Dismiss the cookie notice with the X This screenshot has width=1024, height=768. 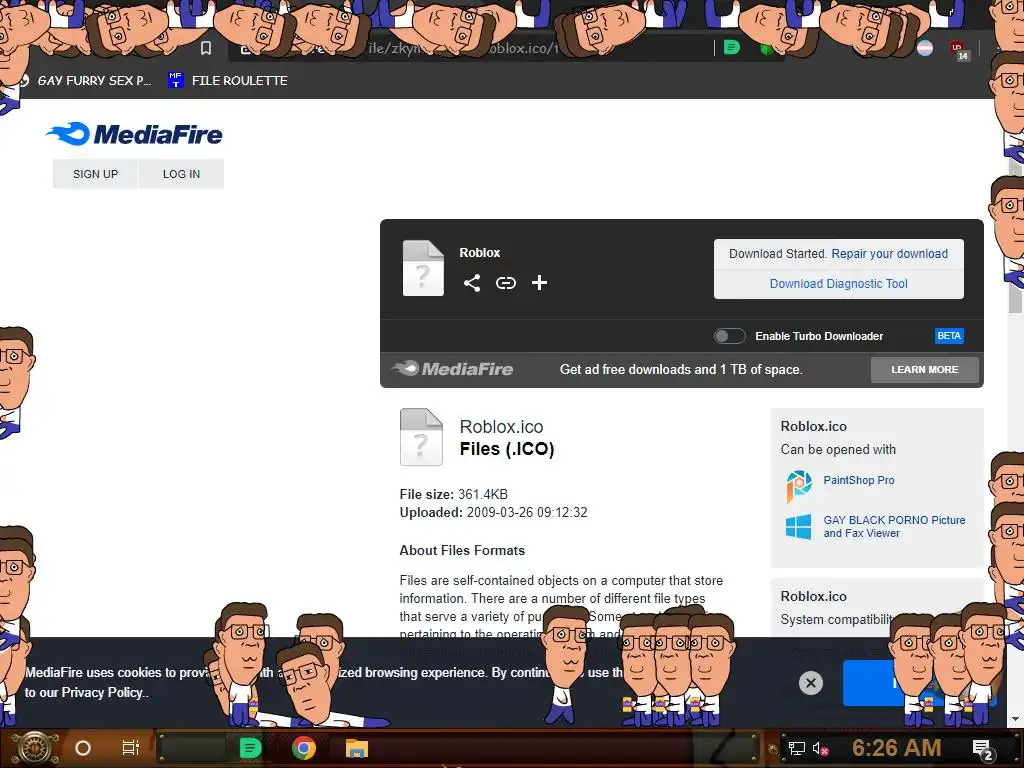(810, 683)
